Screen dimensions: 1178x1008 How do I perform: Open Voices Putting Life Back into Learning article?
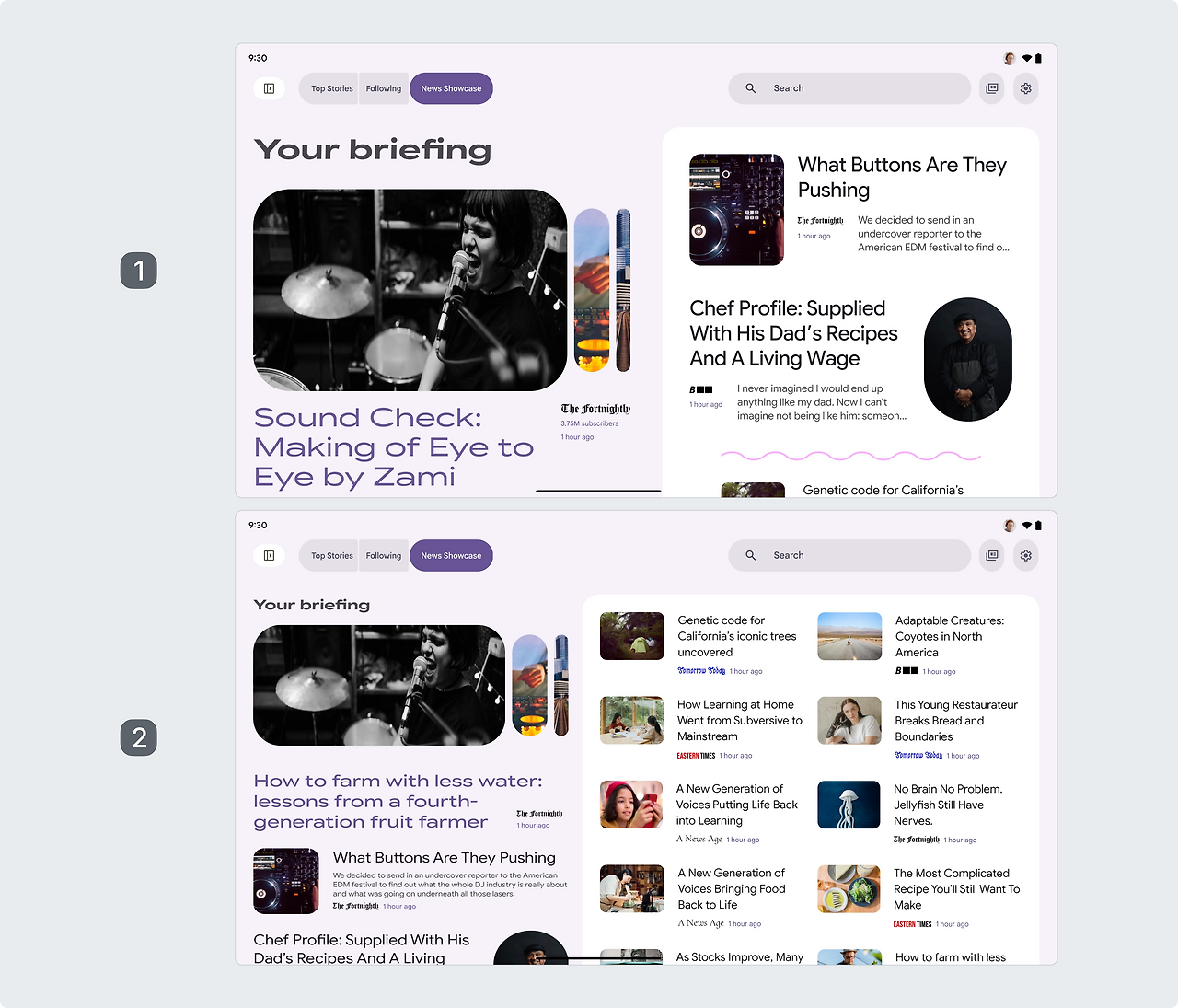tap(736, 805)
